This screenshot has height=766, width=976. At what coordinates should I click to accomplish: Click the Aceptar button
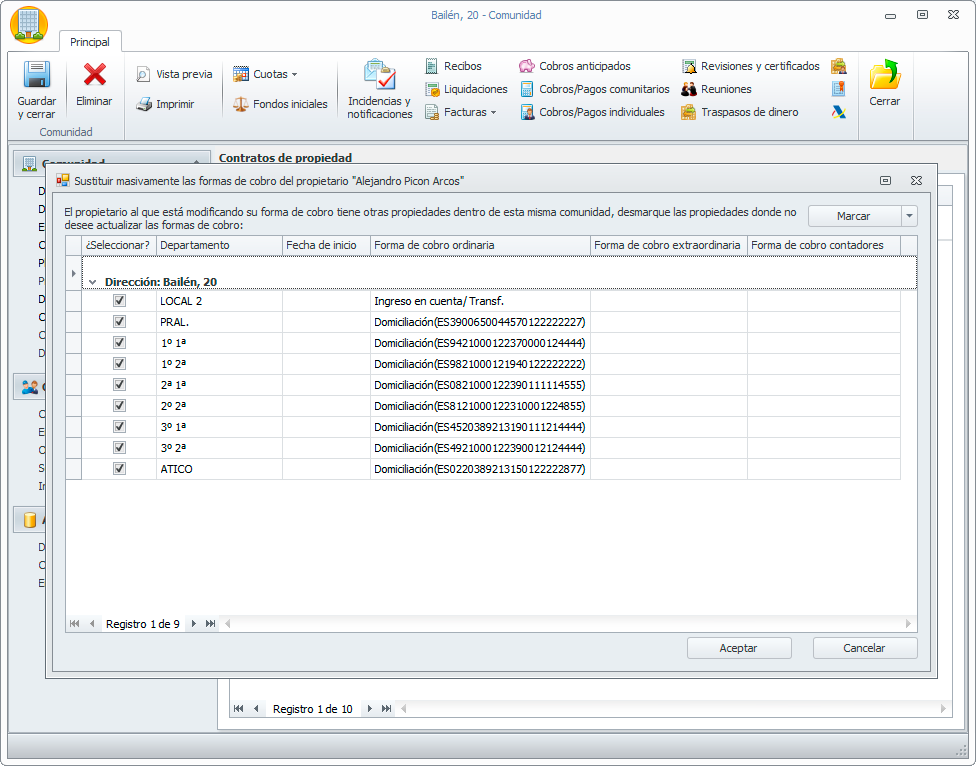tap(739, 648)
